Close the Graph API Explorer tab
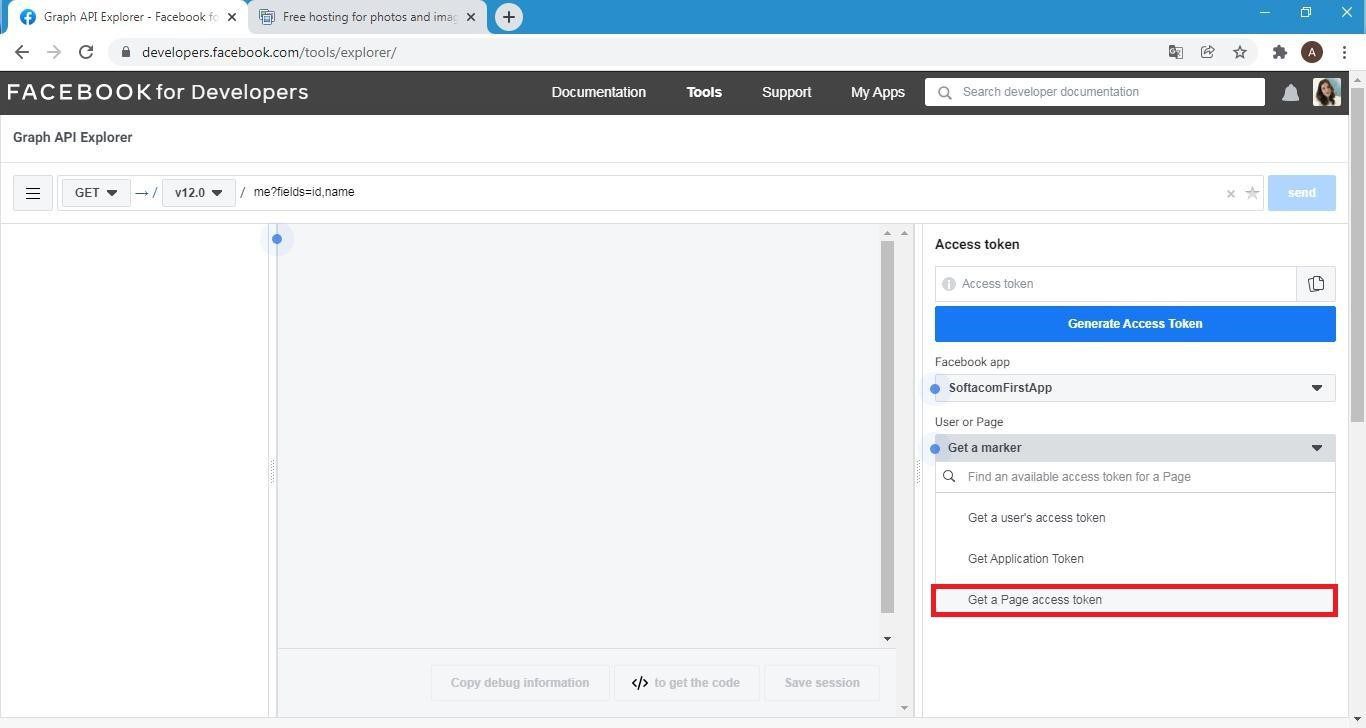The image size is (1366, 728). (232, 17)
